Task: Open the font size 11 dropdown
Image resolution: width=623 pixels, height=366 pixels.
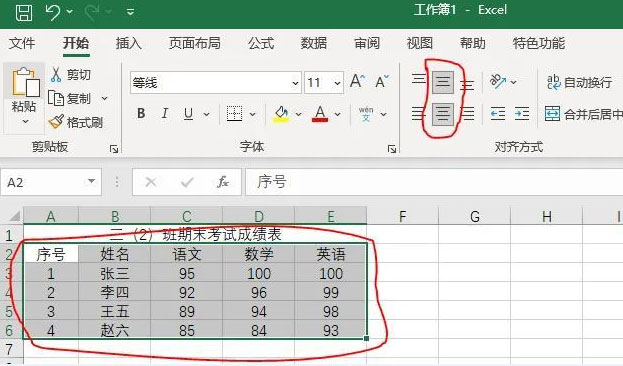Action: (337, 83)
